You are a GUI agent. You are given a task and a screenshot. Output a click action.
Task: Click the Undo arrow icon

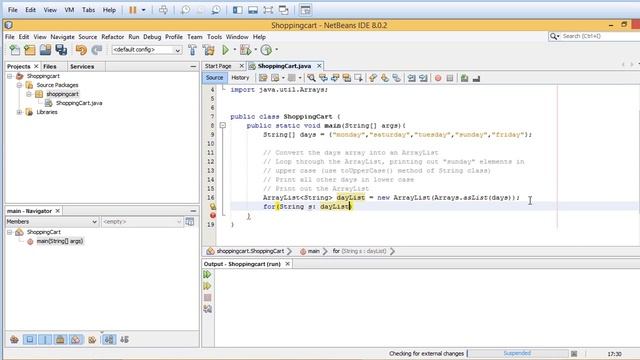coord(81,50)
